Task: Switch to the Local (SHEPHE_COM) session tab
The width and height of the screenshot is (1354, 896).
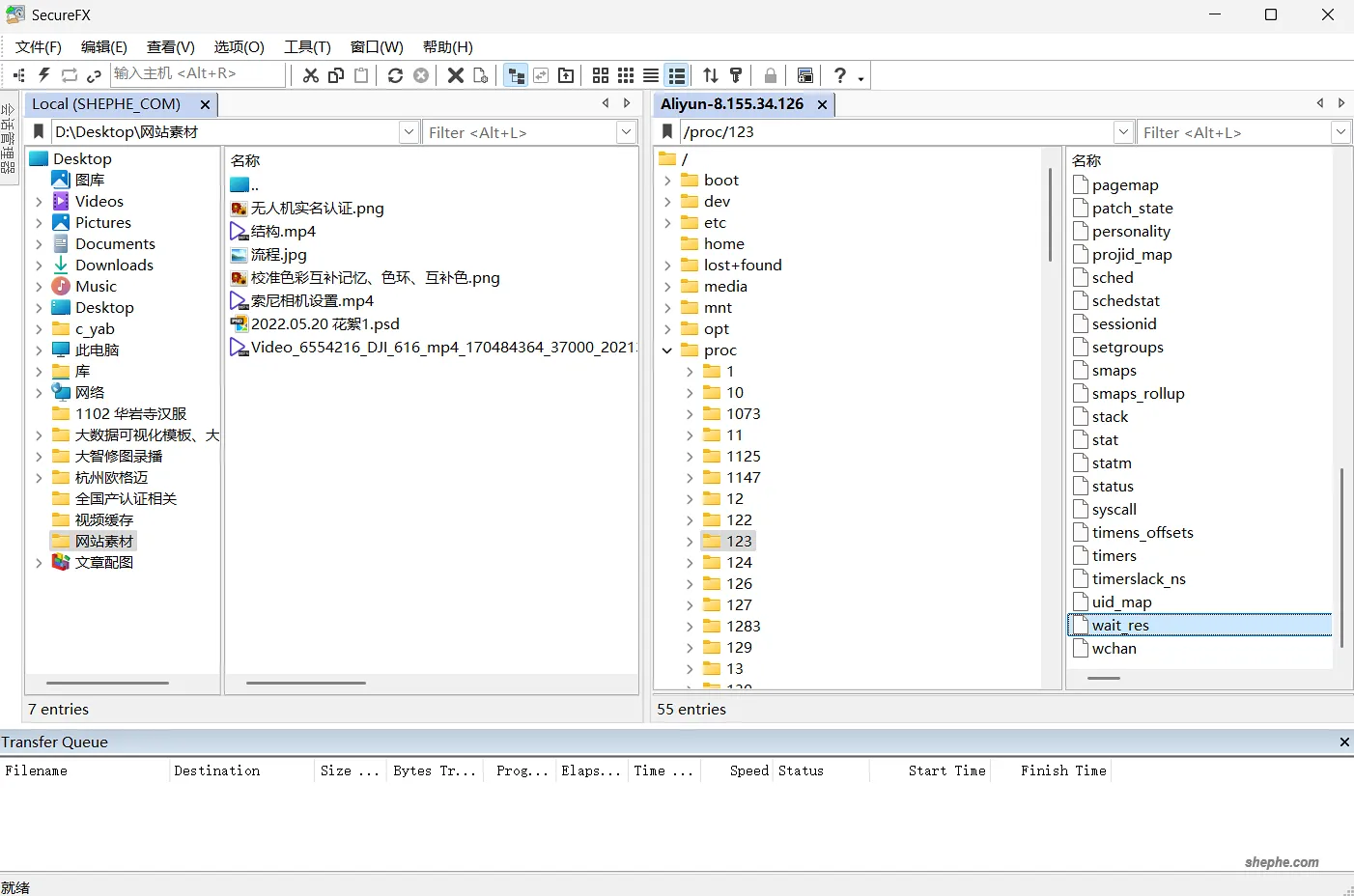Action: [x=106, y=103]
